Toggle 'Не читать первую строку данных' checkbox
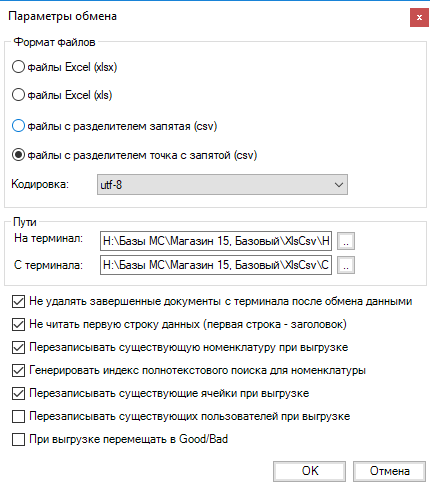Viewport: 430px width, 488px height. [x=18, y=324]
